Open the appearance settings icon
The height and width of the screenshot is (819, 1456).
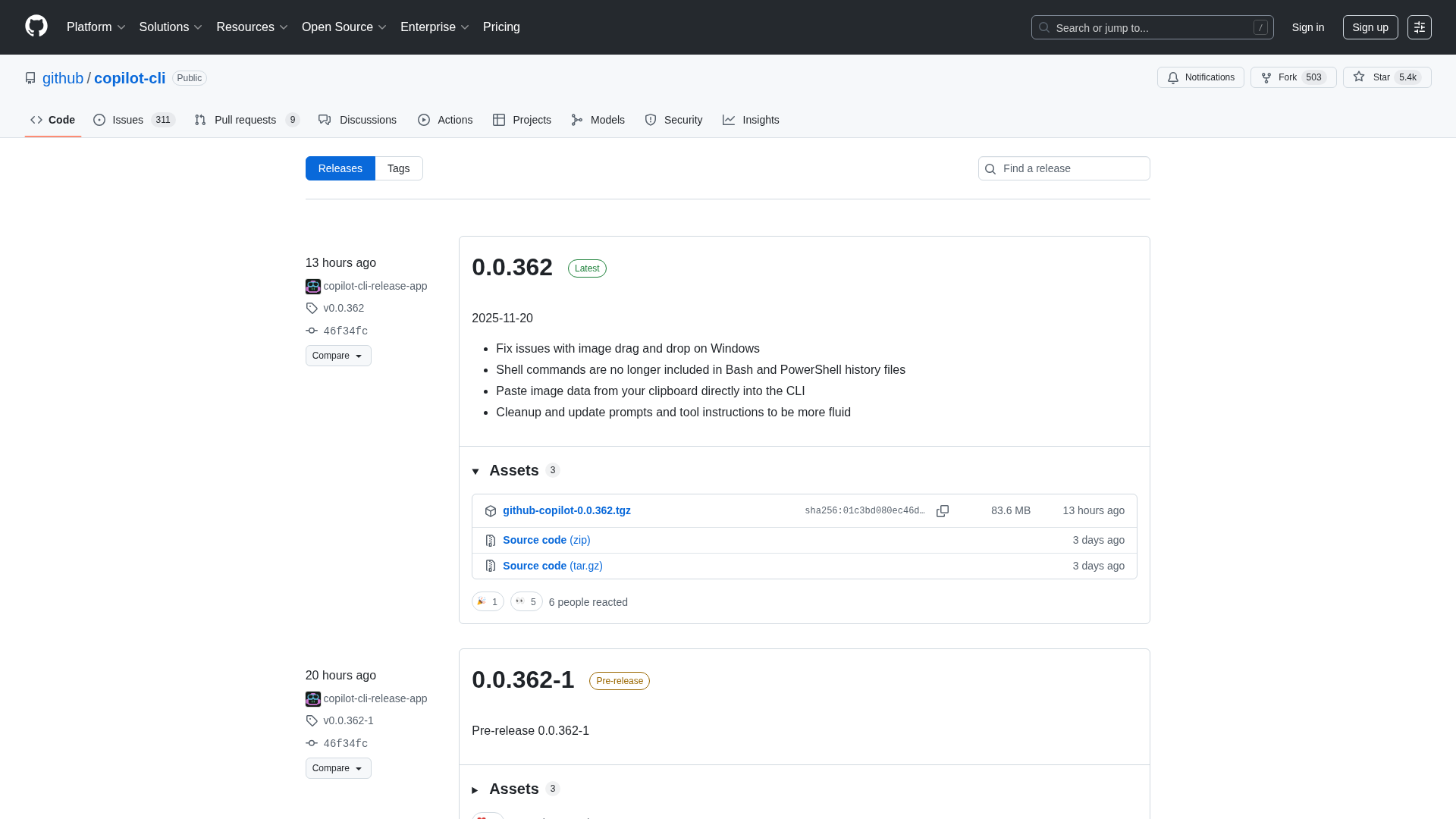pyautogui.click(x=1419, y=27)
